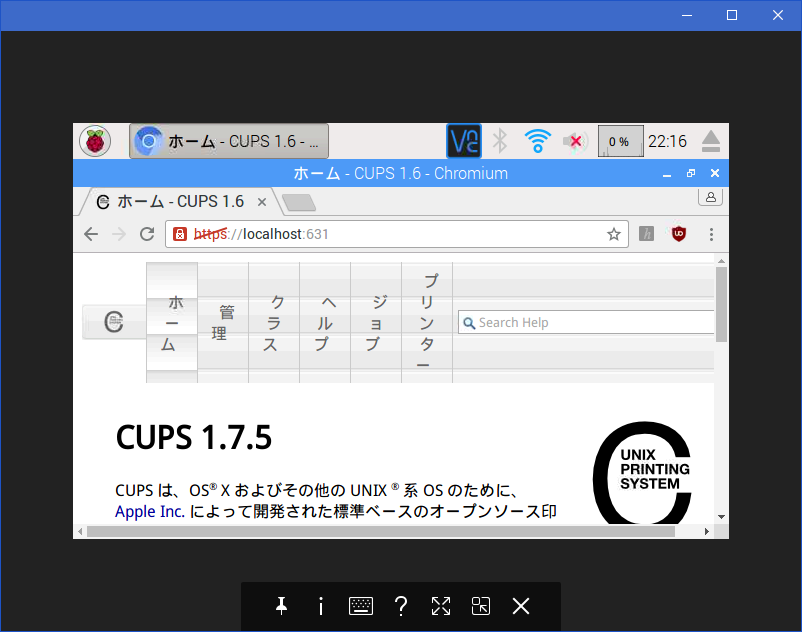Bookmark this page with the star
The width and height of the screenshot is (802, 632).
point(614,234)
